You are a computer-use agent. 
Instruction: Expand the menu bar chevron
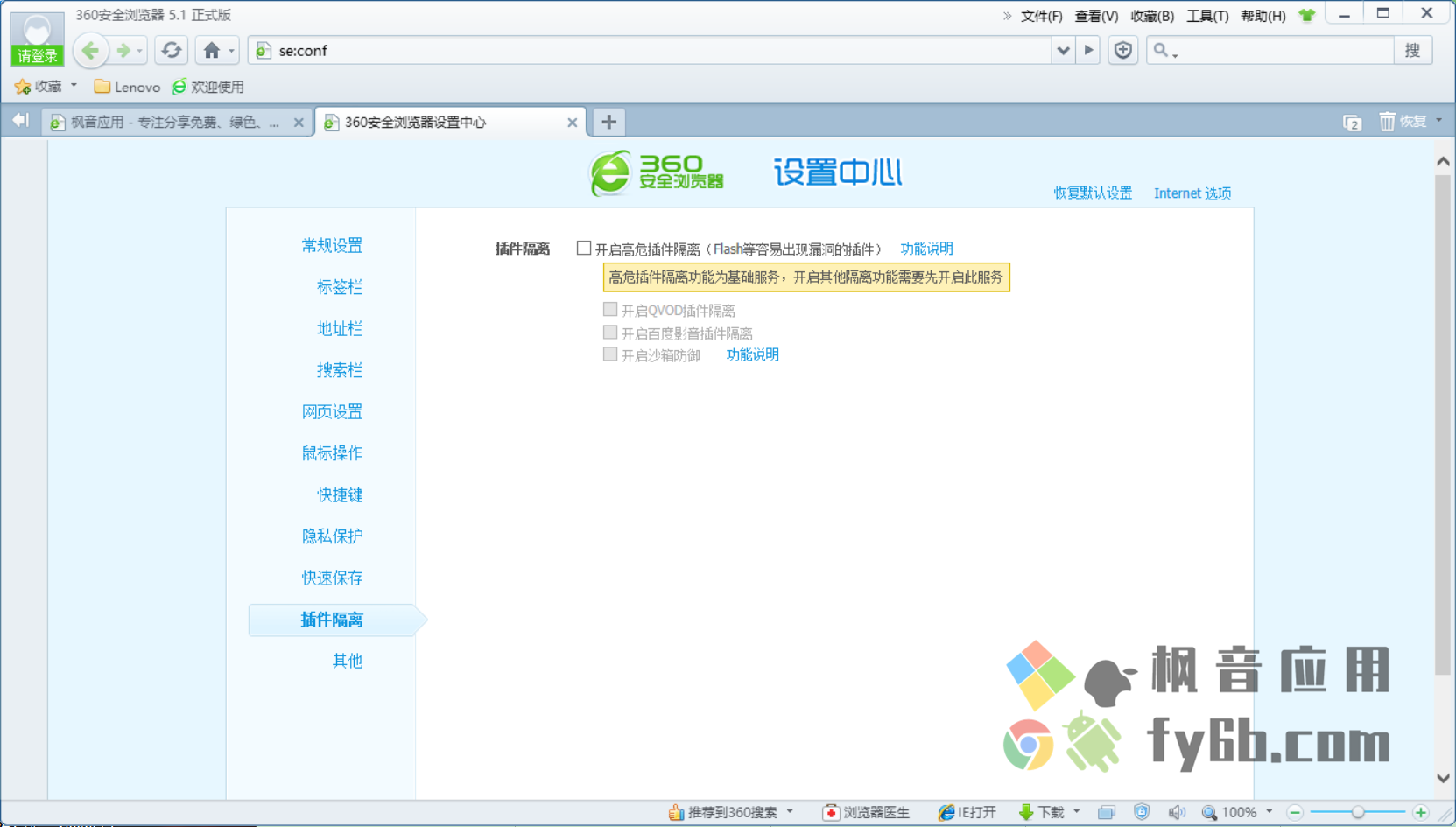pos(1007,16)
